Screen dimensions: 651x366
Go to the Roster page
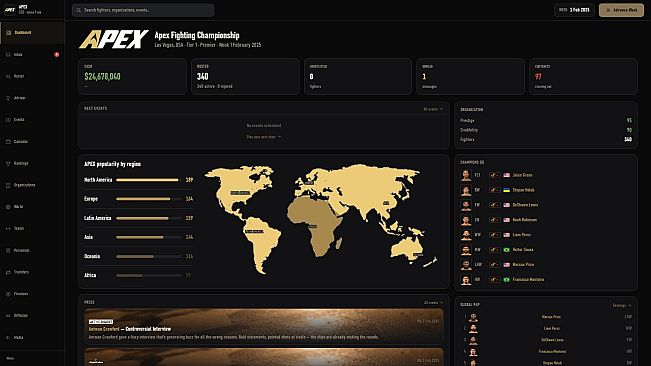coord(32,76)
